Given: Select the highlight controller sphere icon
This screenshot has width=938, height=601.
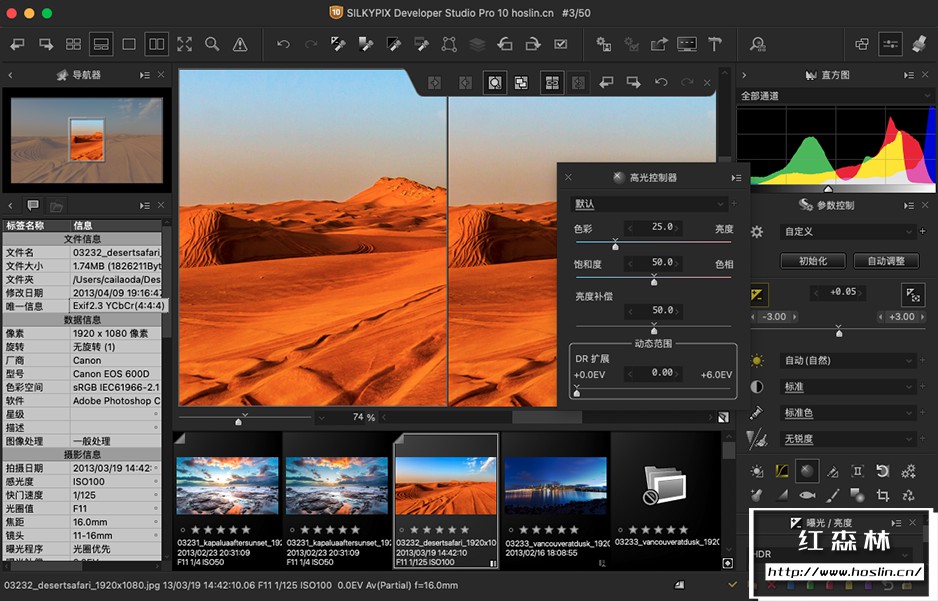Looking at the screenshot, I should [x=806, y=471].
